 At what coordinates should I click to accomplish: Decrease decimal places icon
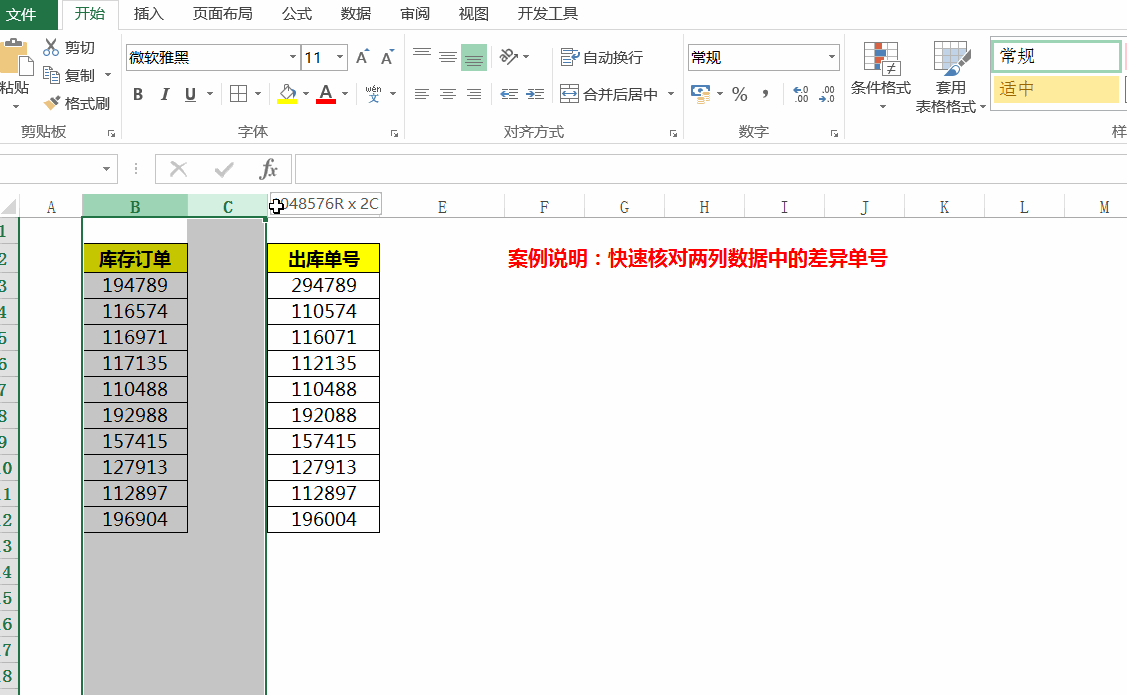pos(827,94)
